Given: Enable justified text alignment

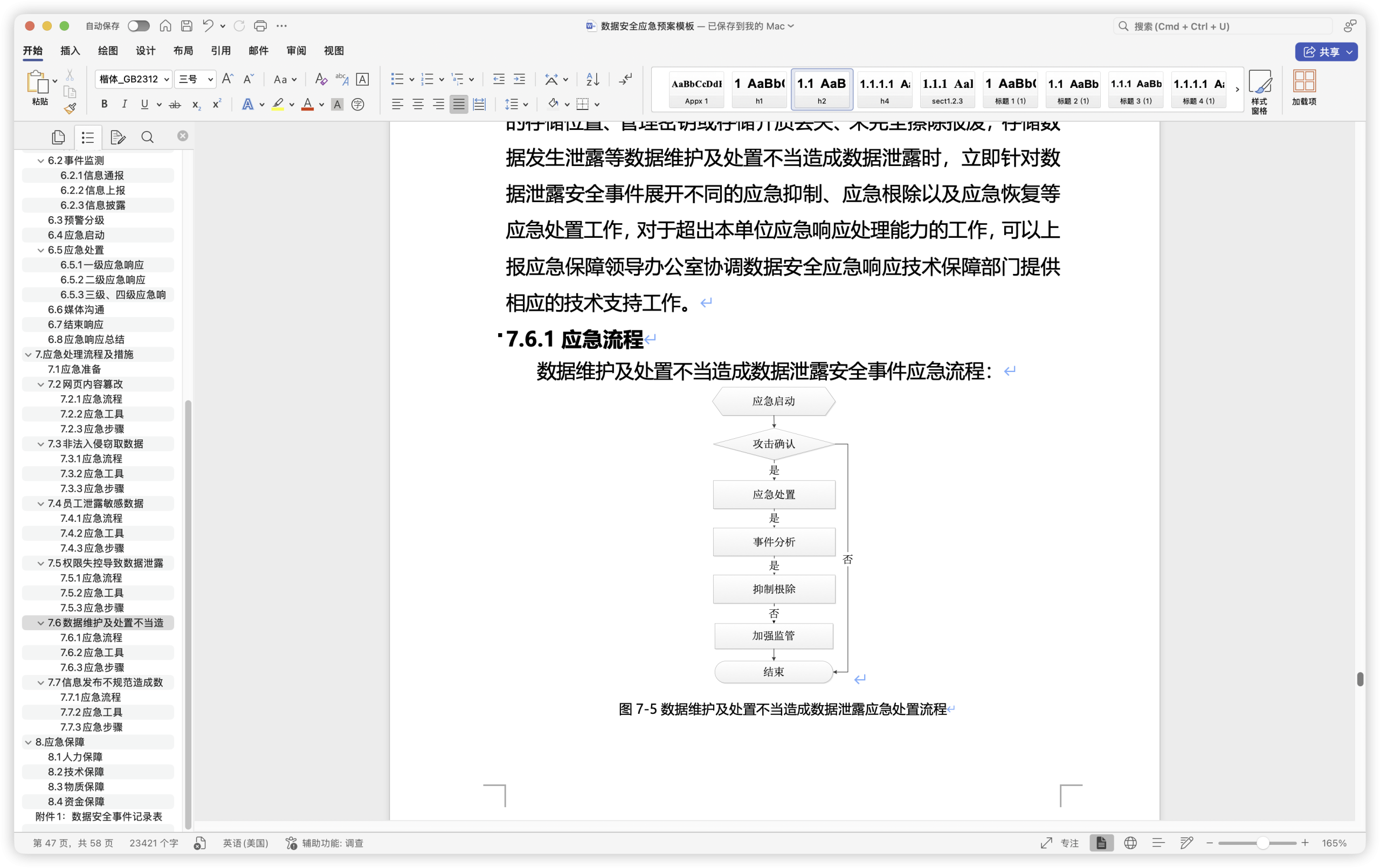Looking at the screenshot, I should [x=458, y=105].
